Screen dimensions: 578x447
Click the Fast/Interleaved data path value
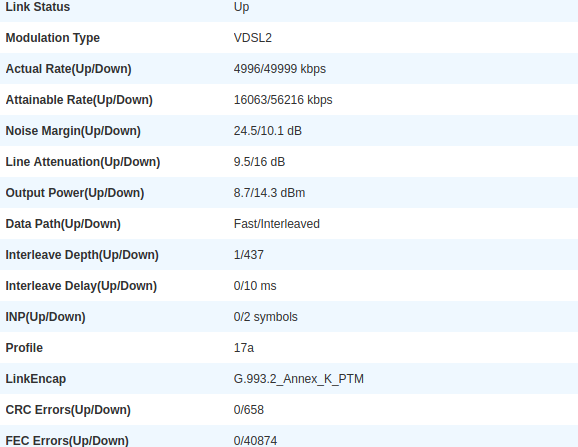276,224
